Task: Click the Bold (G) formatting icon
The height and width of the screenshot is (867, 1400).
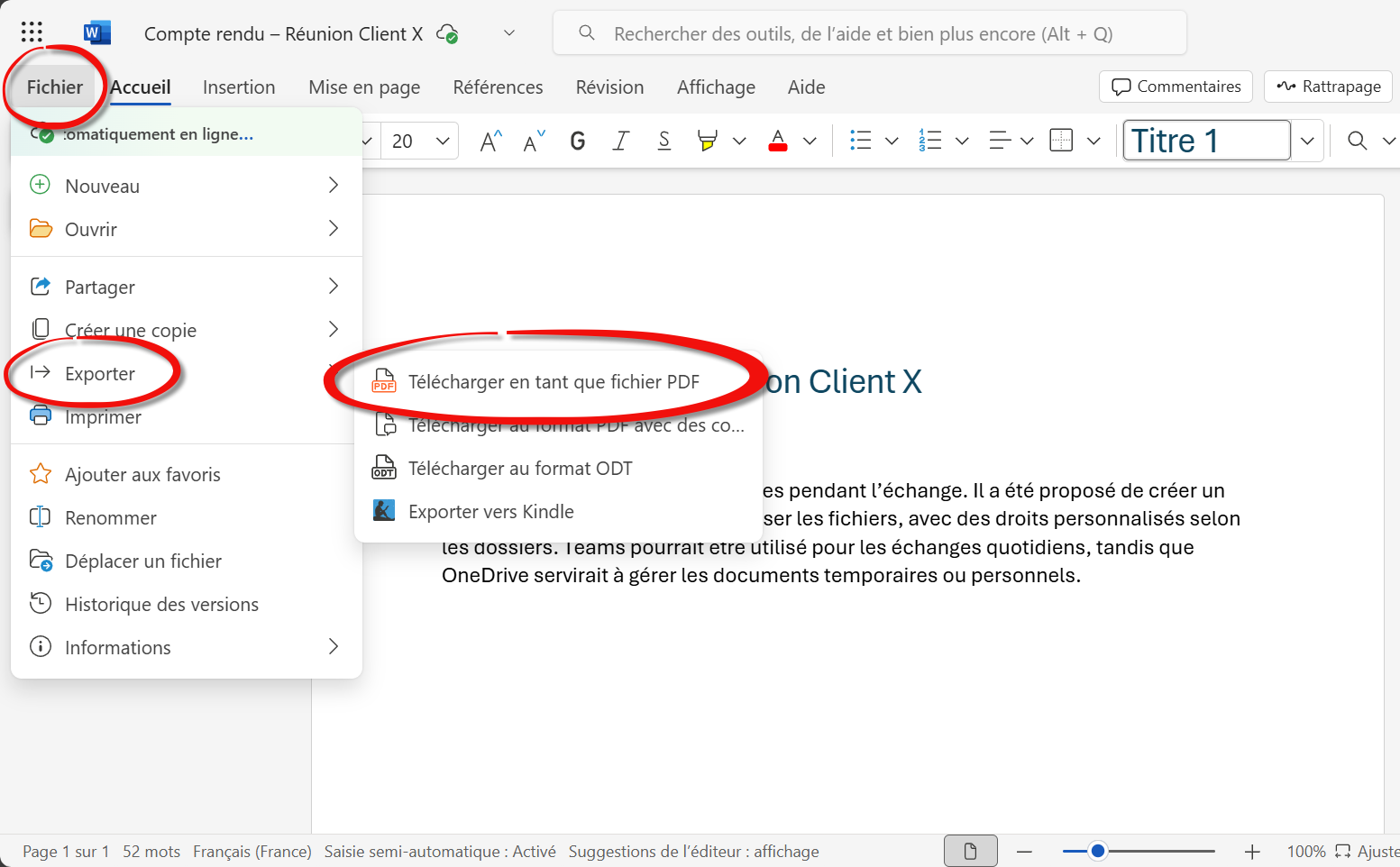Action: 578,141
